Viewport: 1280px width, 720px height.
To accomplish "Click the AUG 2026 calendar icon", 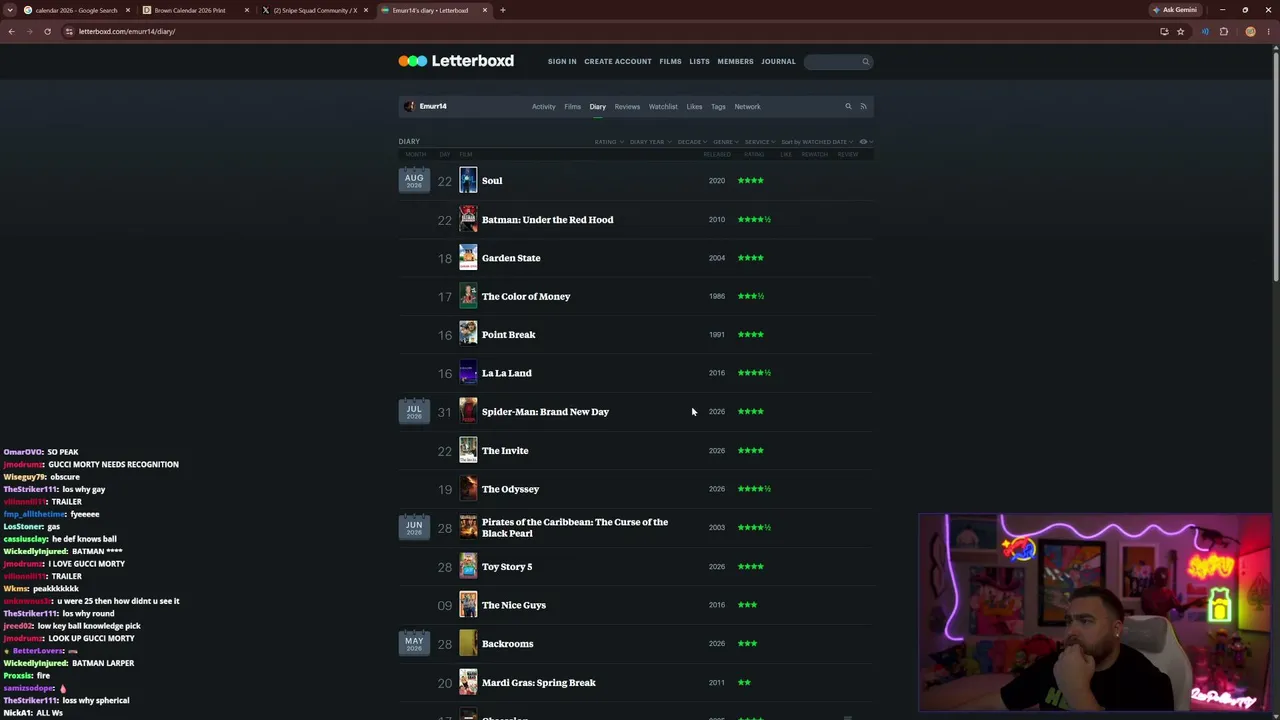I will tap(414, 180).
